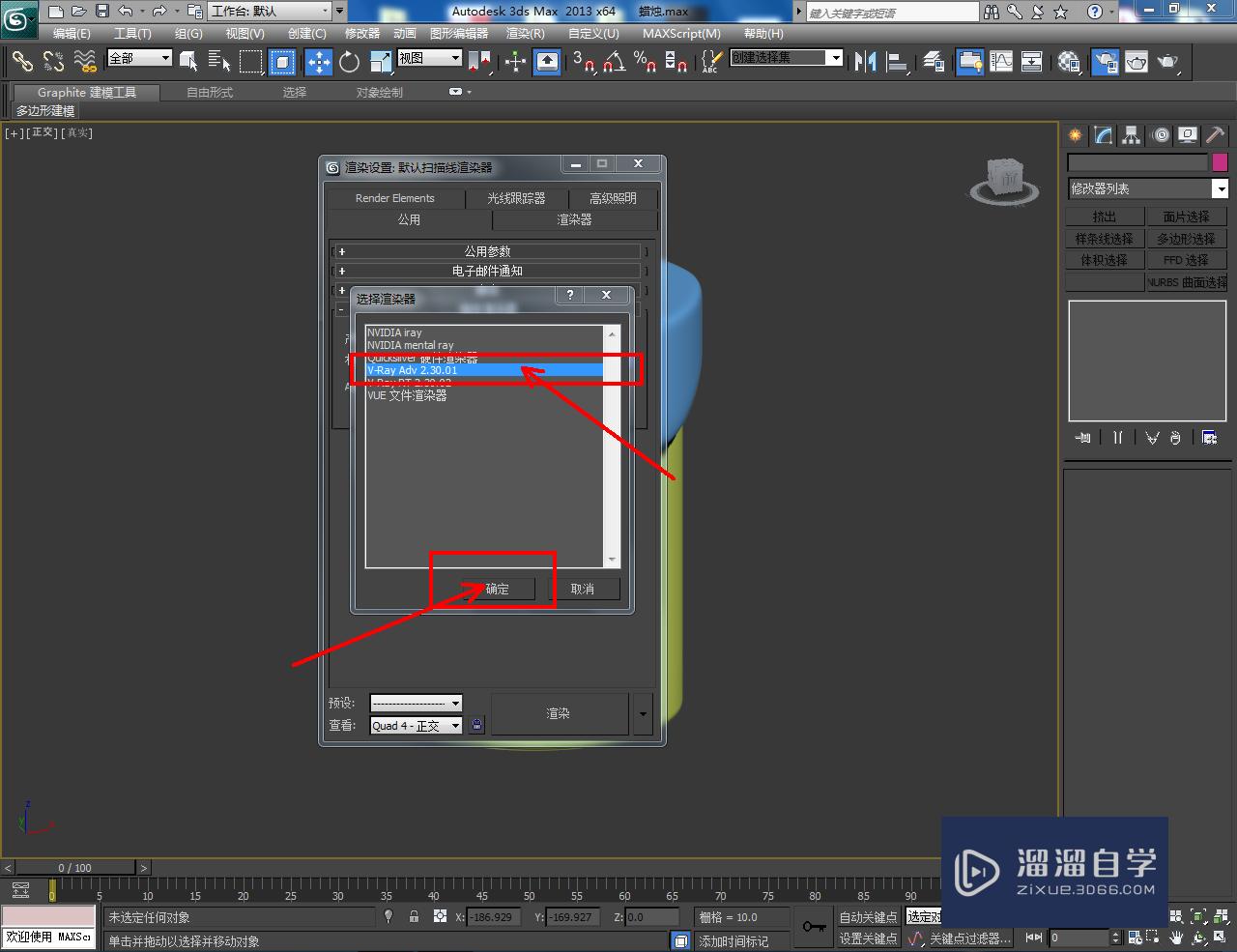Click the 3ds Max application logo button
Viewport: 1237px width, 952px height.
(x=18, y=18)
